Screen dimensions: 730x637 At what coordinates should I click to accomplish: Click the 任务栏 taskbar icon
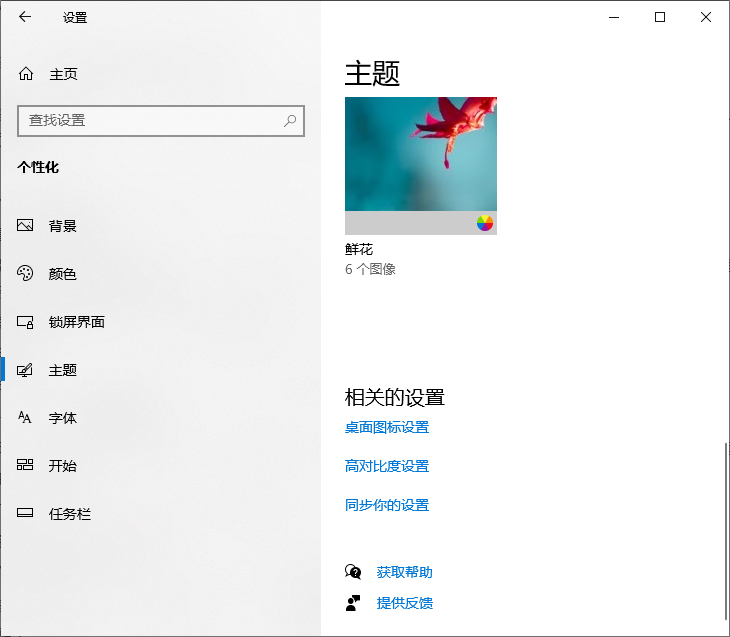point(25,513)
